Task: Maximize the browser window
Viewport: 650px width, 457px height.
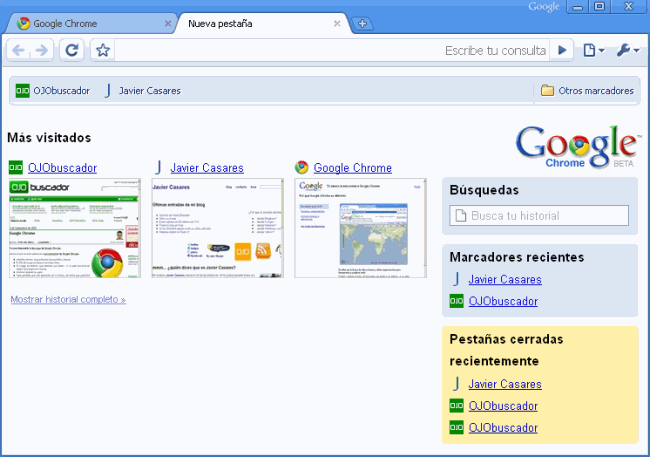Action: pyautogui.click(x=599, y=7)
